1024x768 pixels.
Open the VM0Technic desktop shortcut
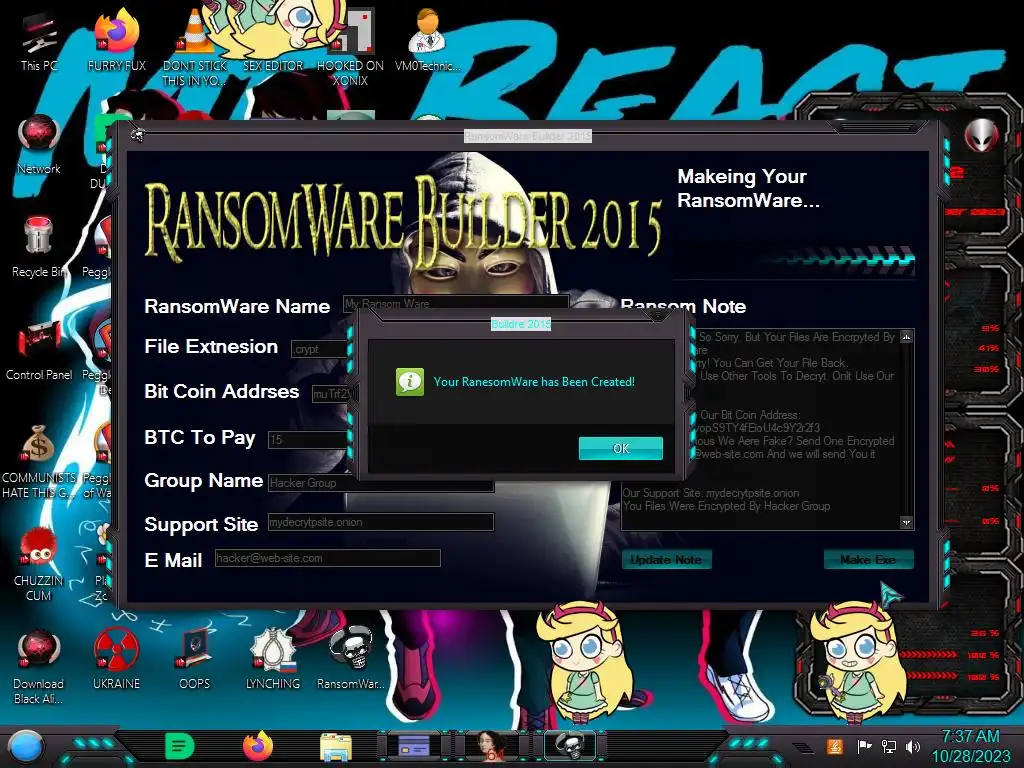point(427,41)
